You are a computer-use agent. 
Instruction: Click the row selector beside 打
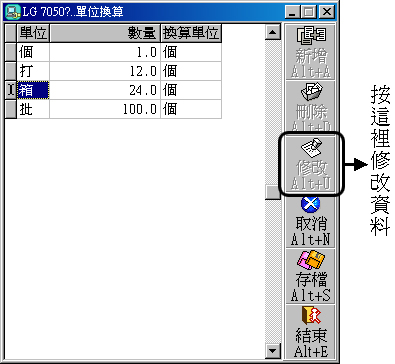(x=11, y=71)
